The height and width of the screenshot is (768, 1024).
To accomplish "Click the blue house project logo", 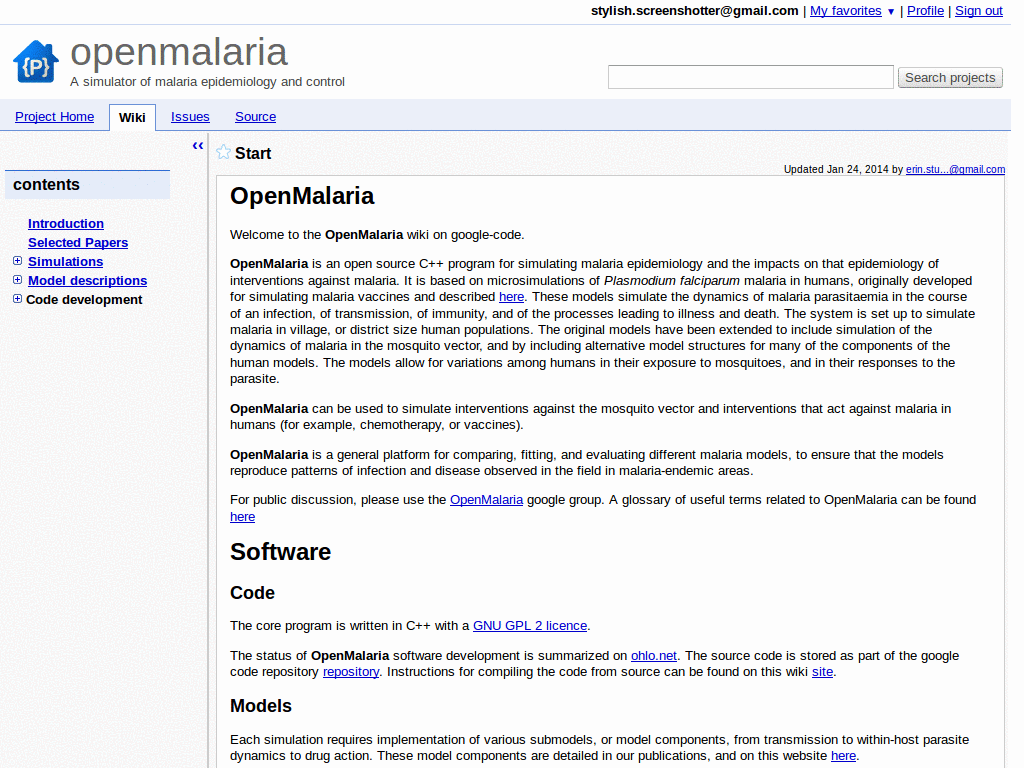I will tap(35, 61).
